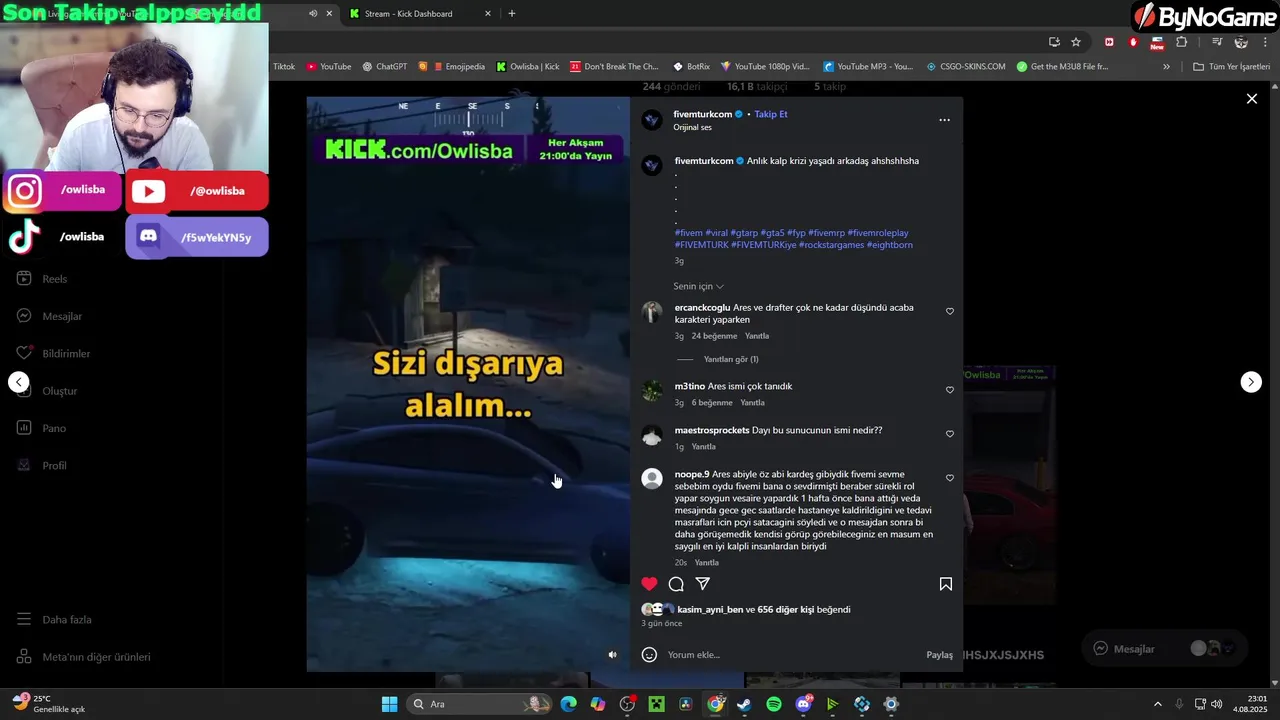Open Pano in the sidebar
The height and width of the screenshot is (720, 1280).
(41, 428)
